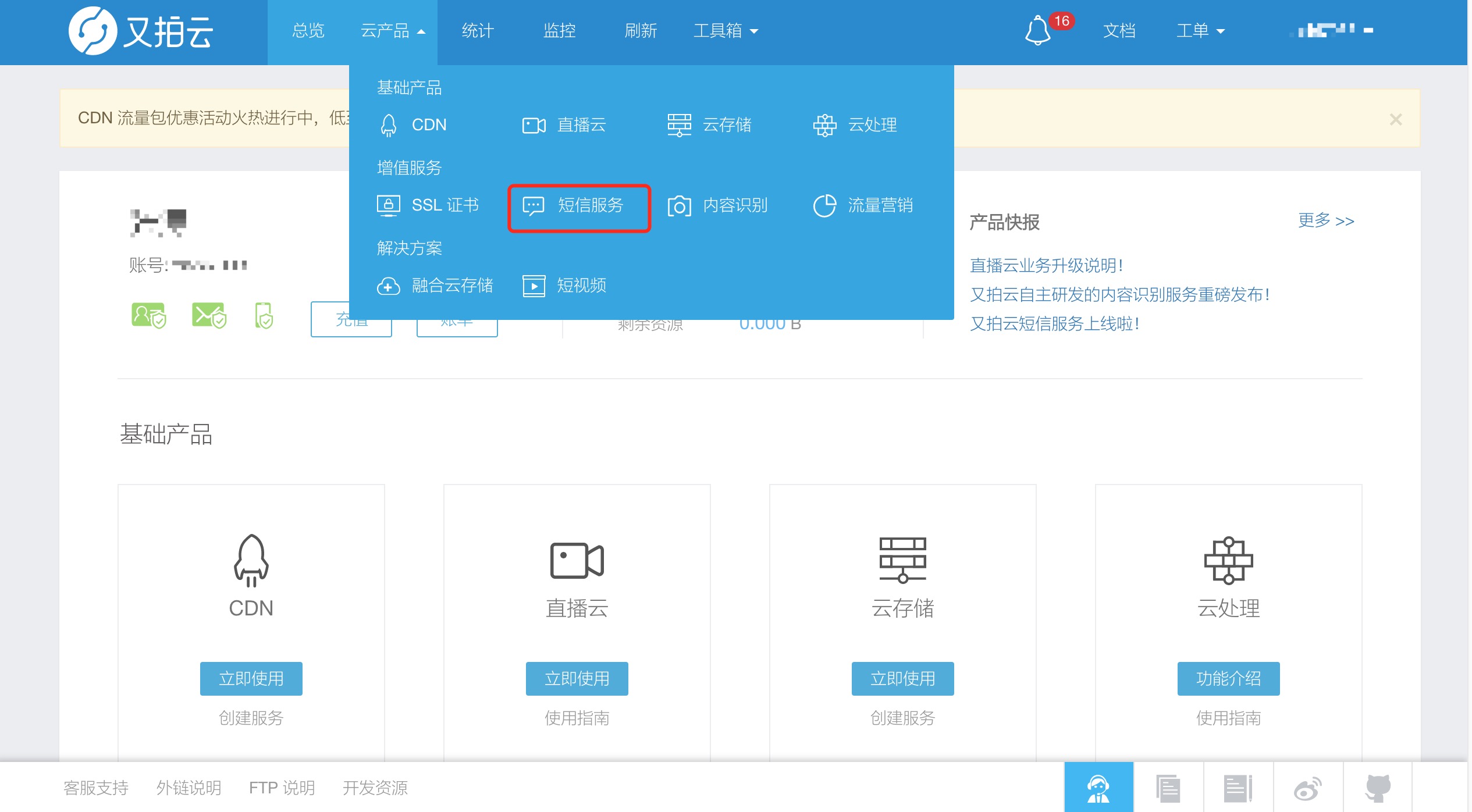Image resolution: width=1472 pixels, height=812 pixels.
Task: Go to the 总览 tab
Action: pyautogui.click(x=308, y=31)
